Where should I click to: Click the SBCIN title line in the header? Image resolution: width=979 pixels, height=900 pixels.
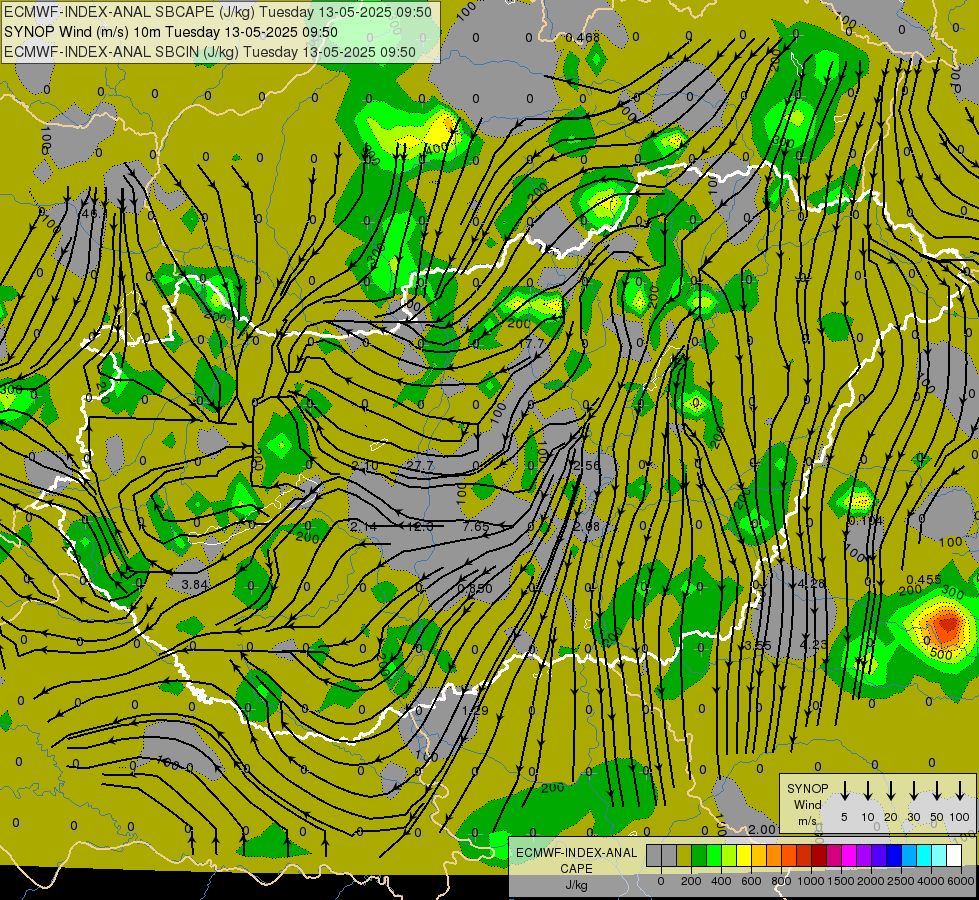click(x=210, y=52)
